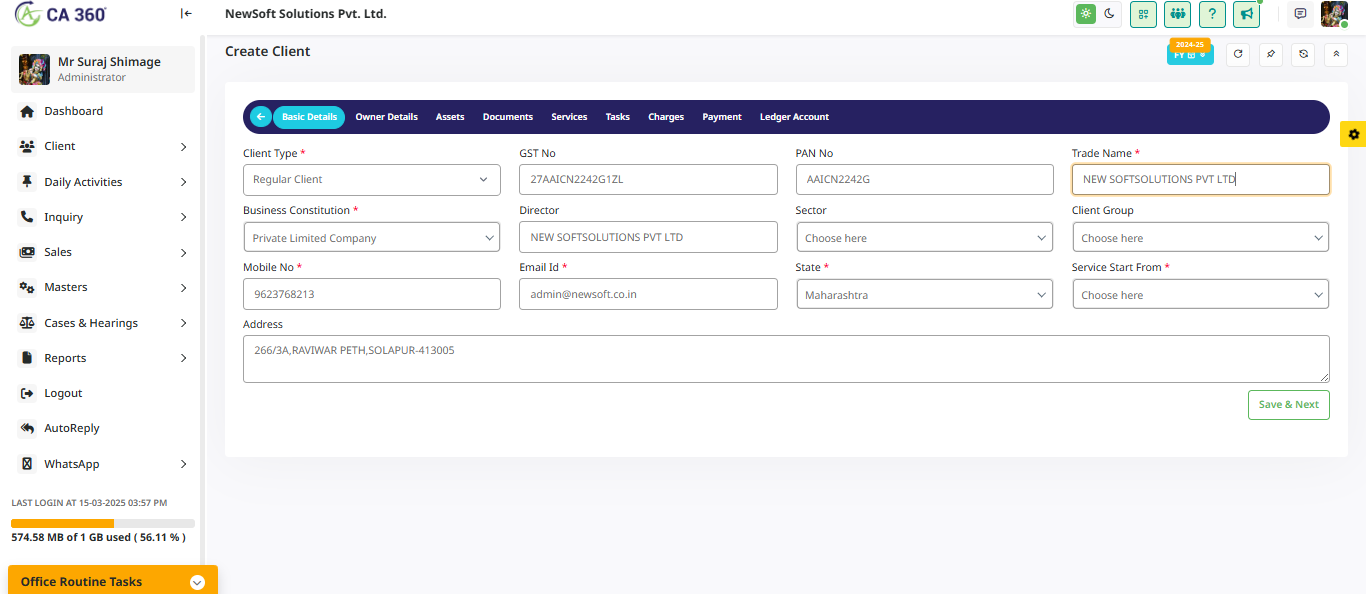
Task: Open the Business Constitution dropdown
Action: coord(372,238)
